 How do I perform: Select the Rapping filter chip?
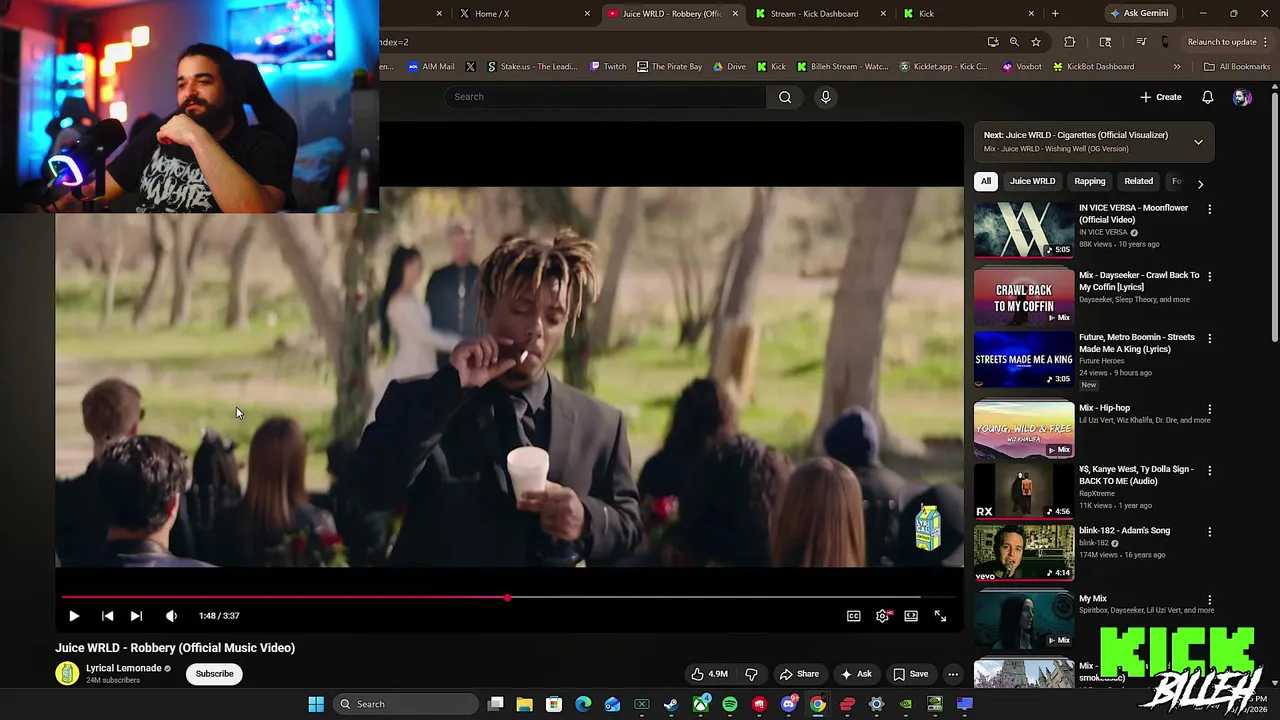click(1090, 181)
